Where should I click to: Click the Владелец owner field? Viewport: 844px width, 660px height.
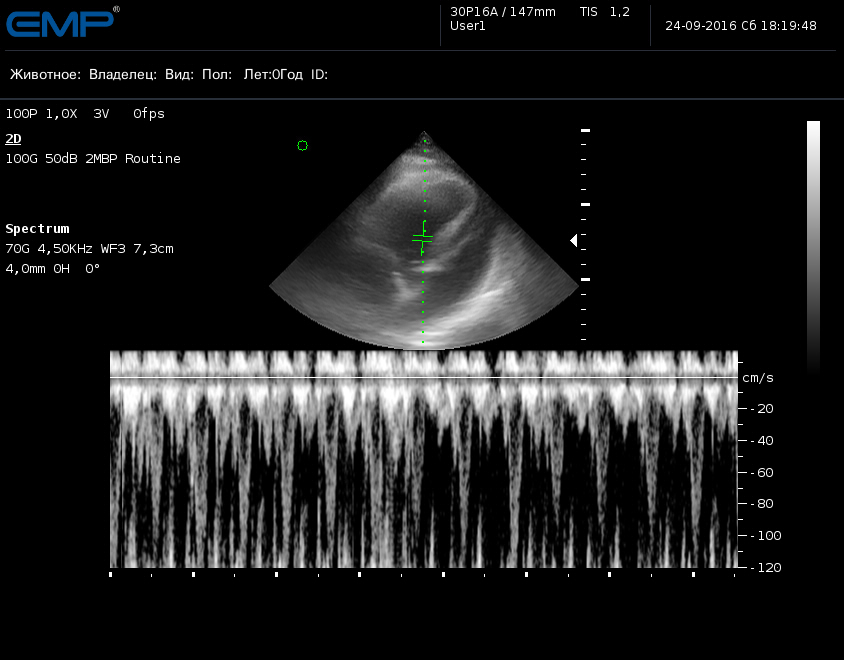pyautogui.click(x=123, y=74)
